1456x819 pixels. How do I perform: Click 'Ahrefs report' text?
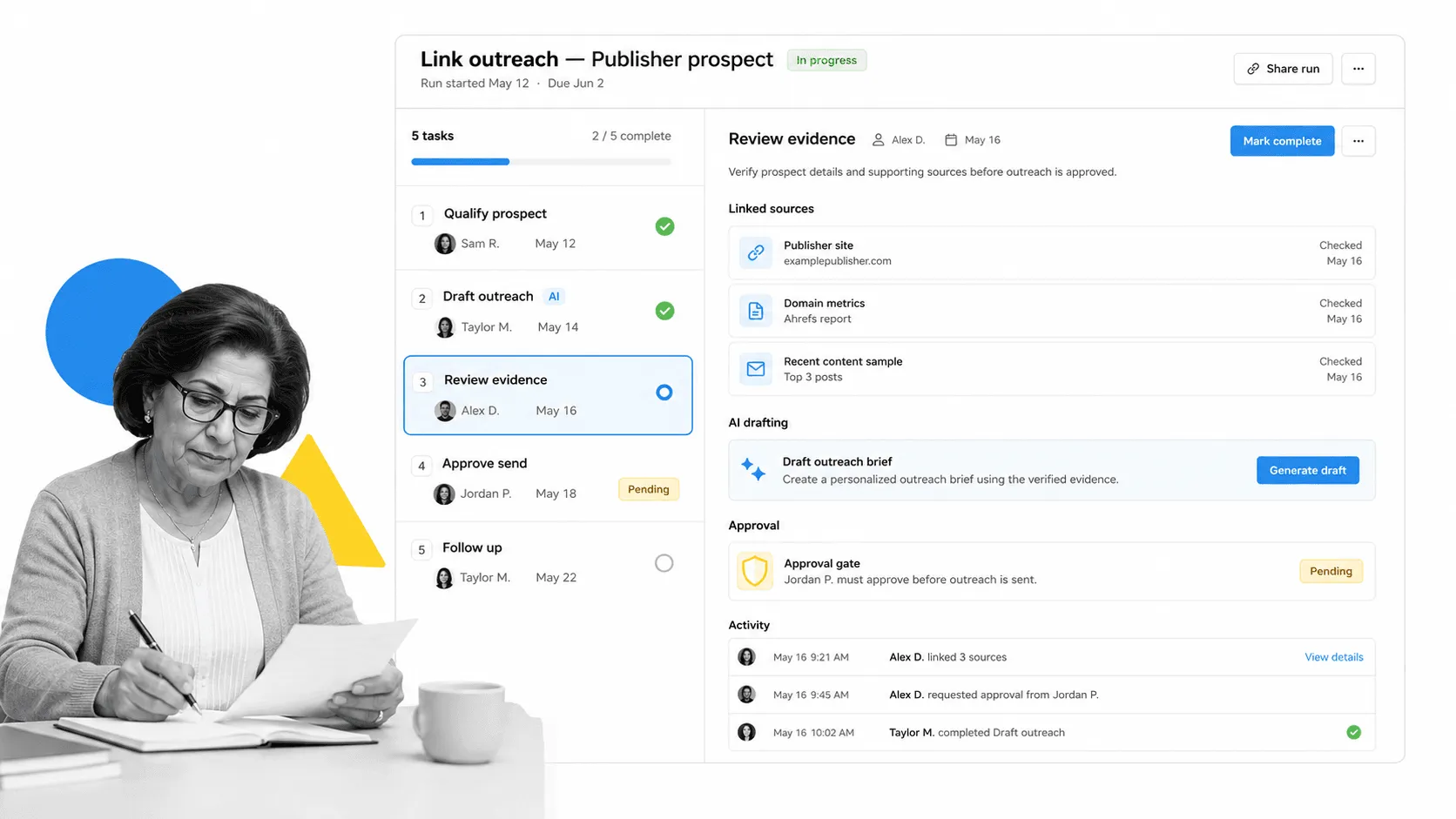(817, 319)
